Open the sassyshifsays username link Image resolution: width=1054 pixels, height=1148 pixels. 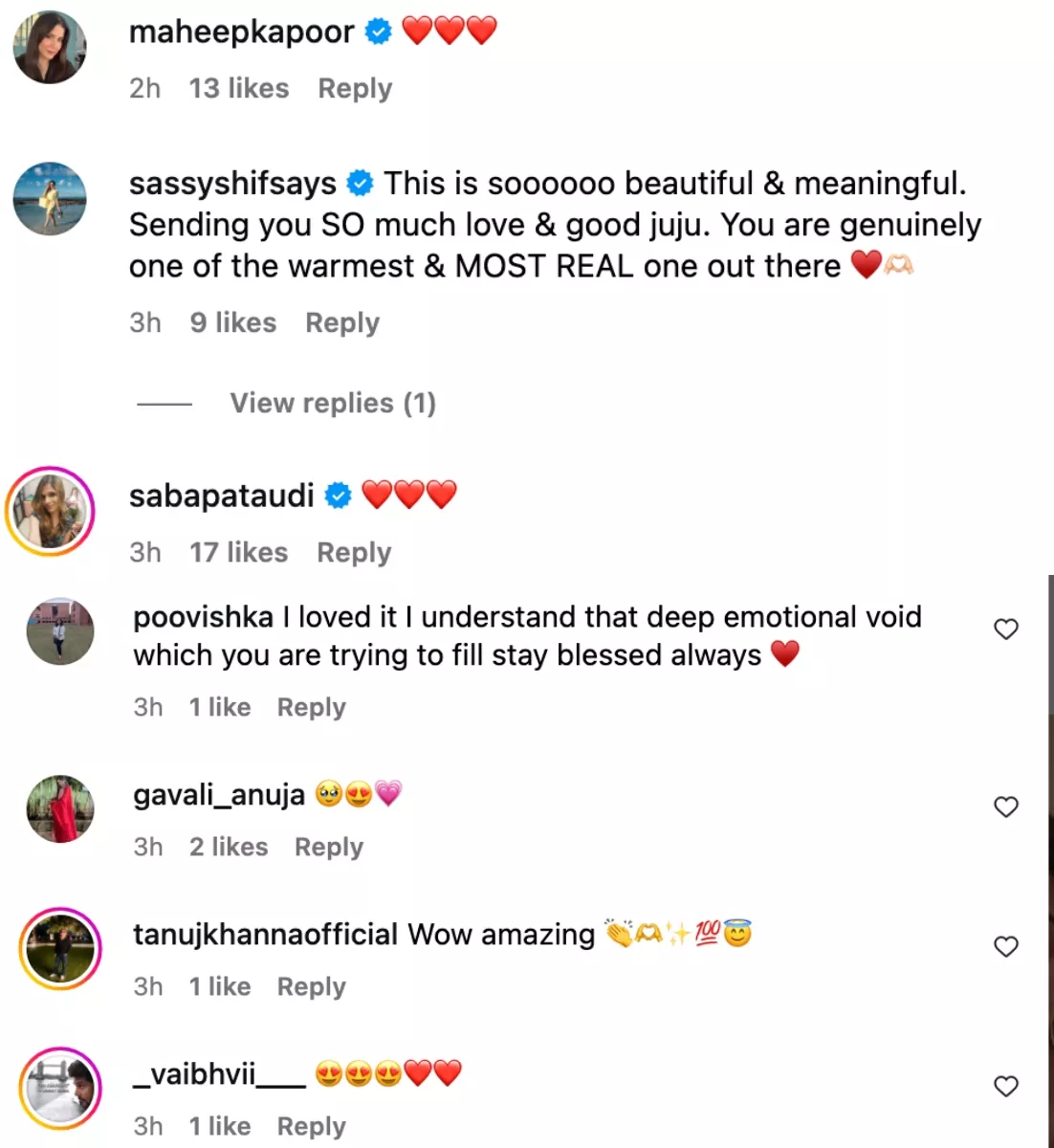point(232,184)
